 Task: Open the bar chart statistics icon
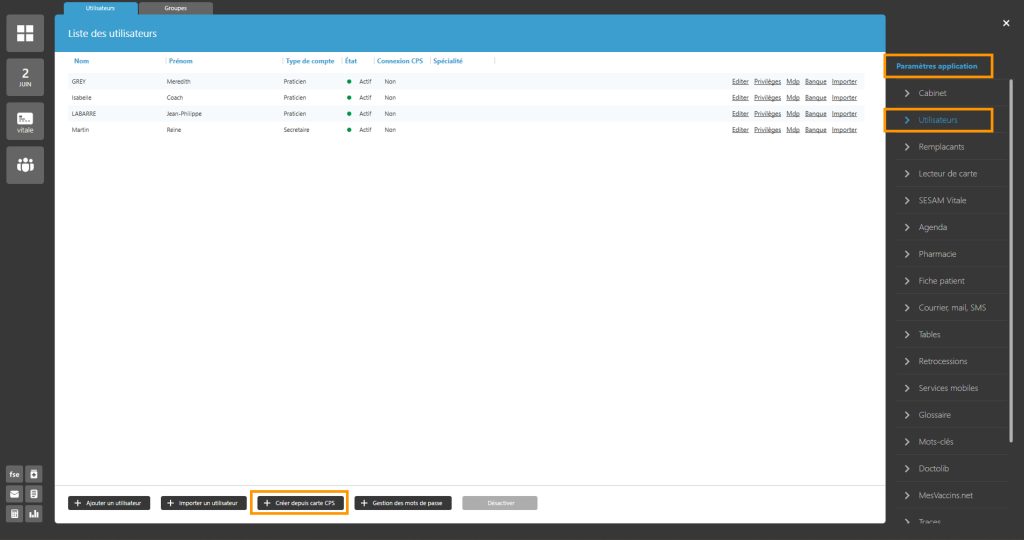pyautogui.click(x=34, y=514)
